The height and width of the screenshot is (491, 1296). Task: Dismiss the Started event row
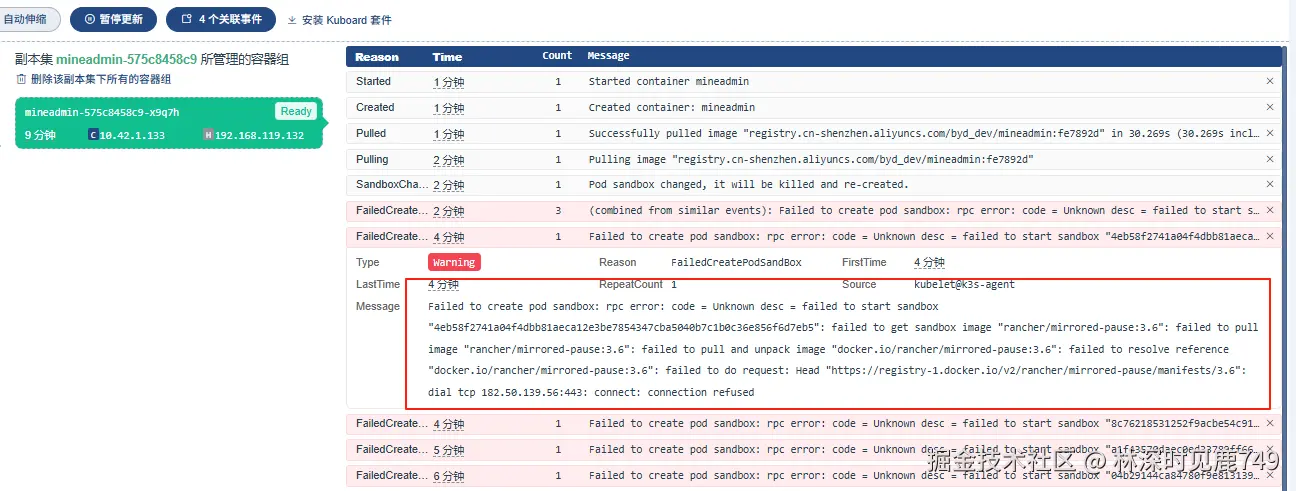click(1270, 81)
